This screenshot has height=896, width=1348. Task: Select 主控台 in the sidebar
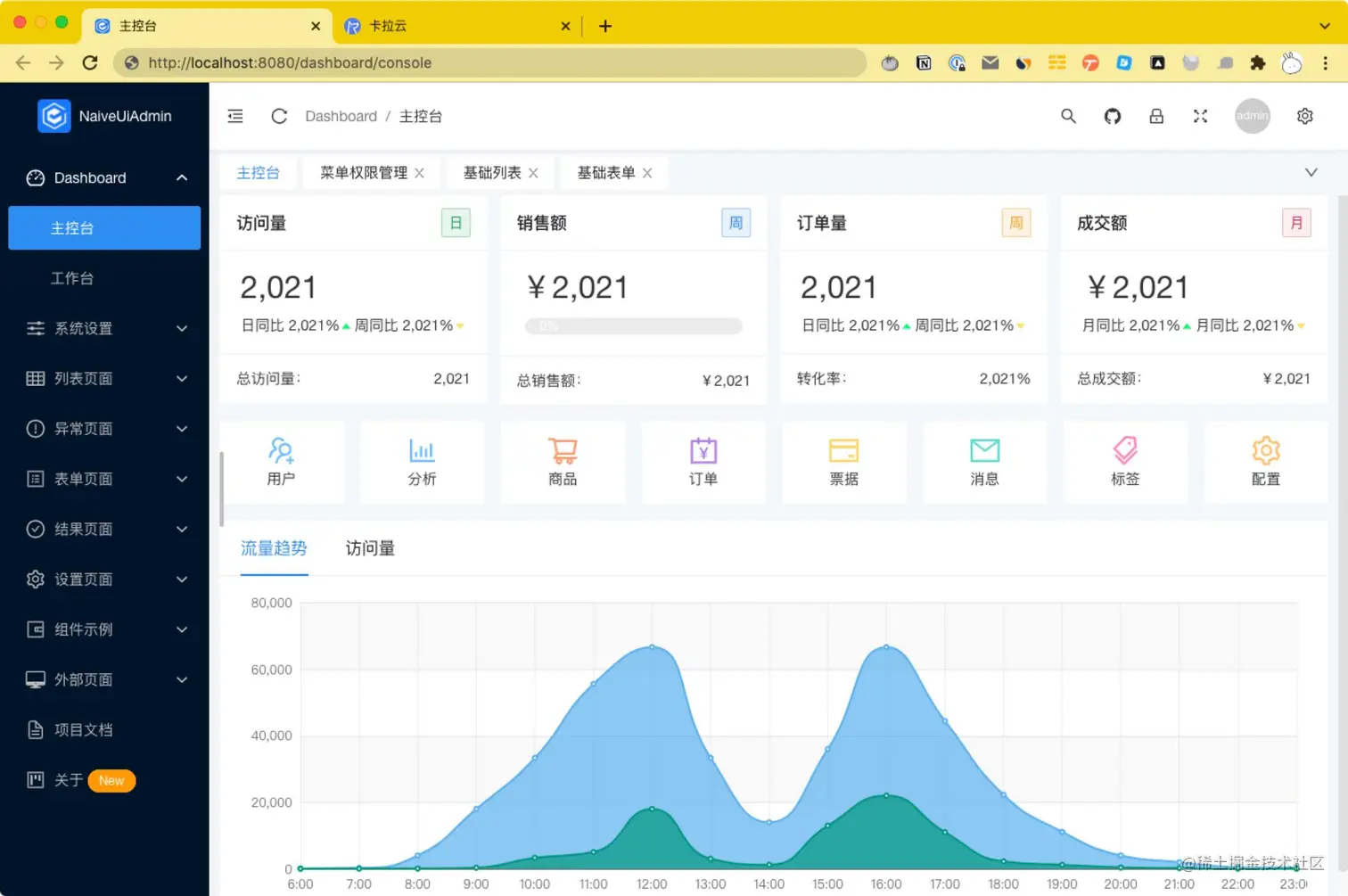click(x=104, y=228)
